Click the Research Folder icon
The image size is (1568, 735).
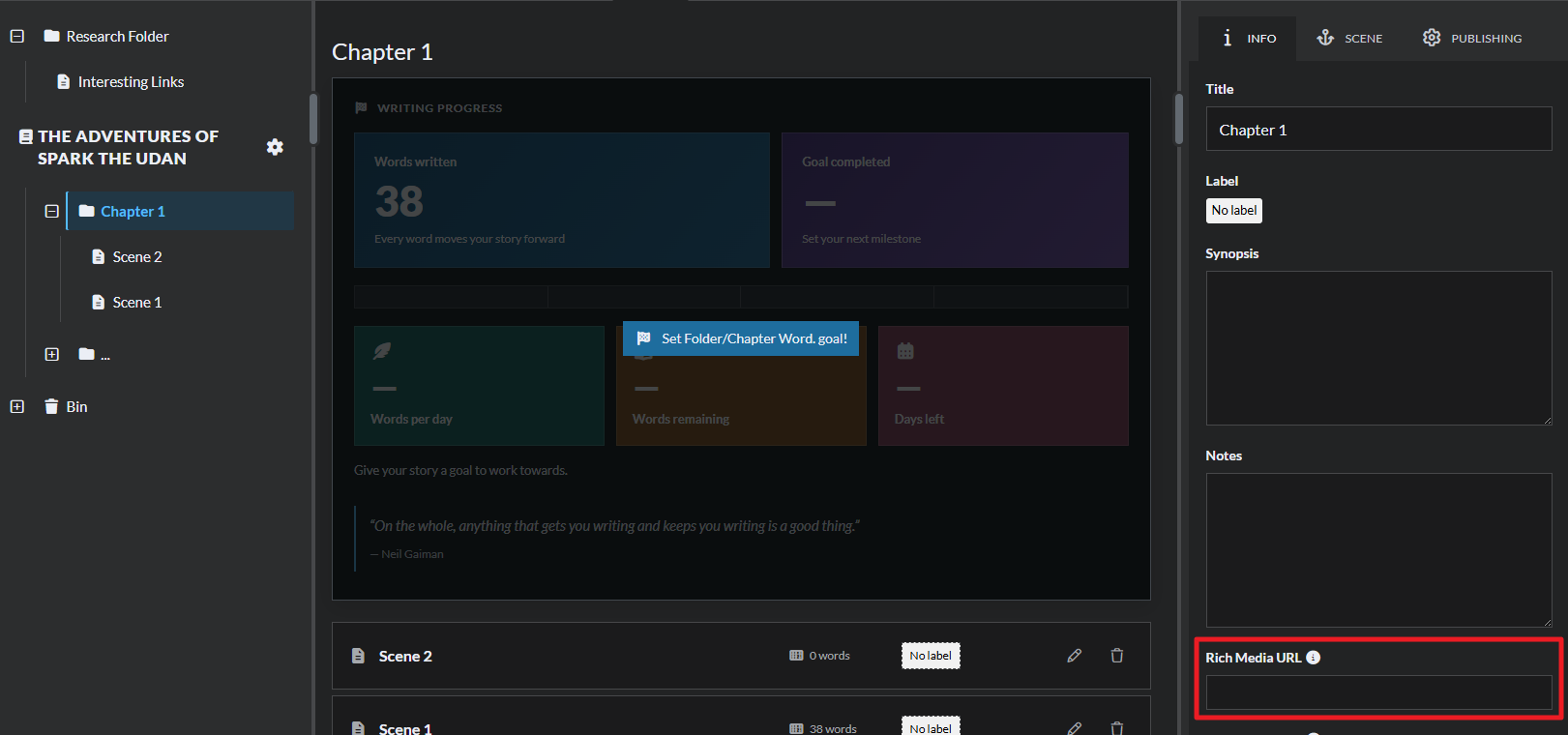[52, 37]
